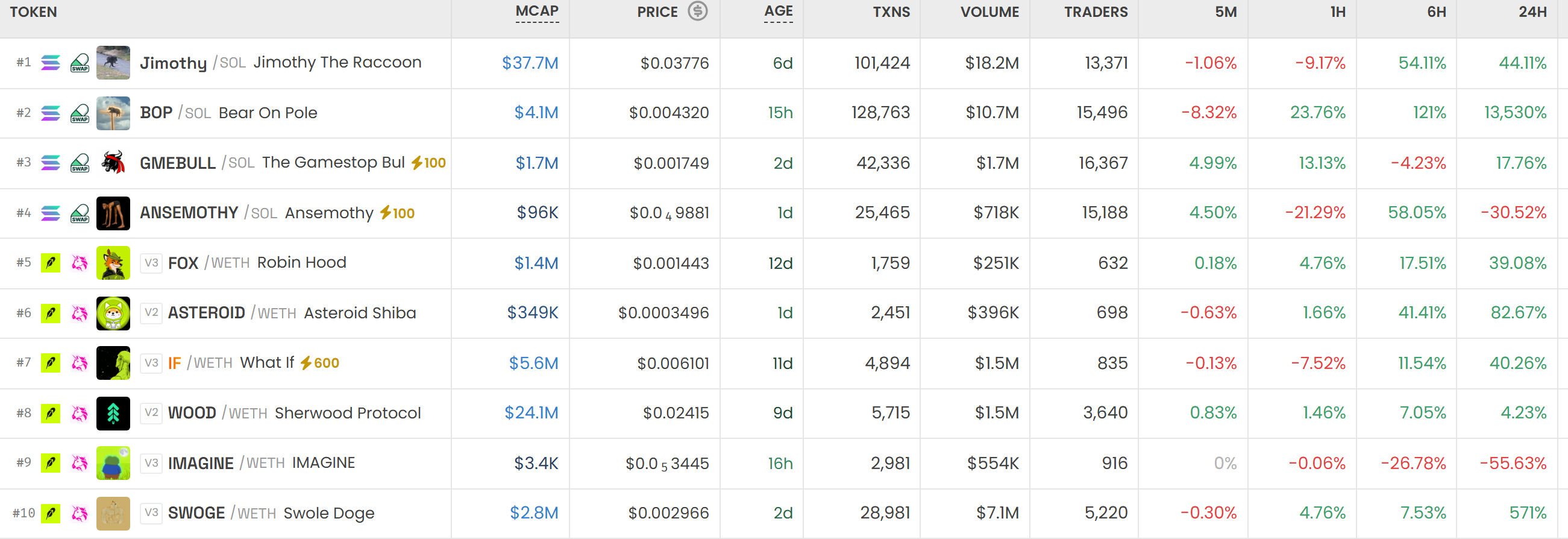Sort by the 5M change column
This screenshot has width=1568, height=539.
[x=1225, y=12]
